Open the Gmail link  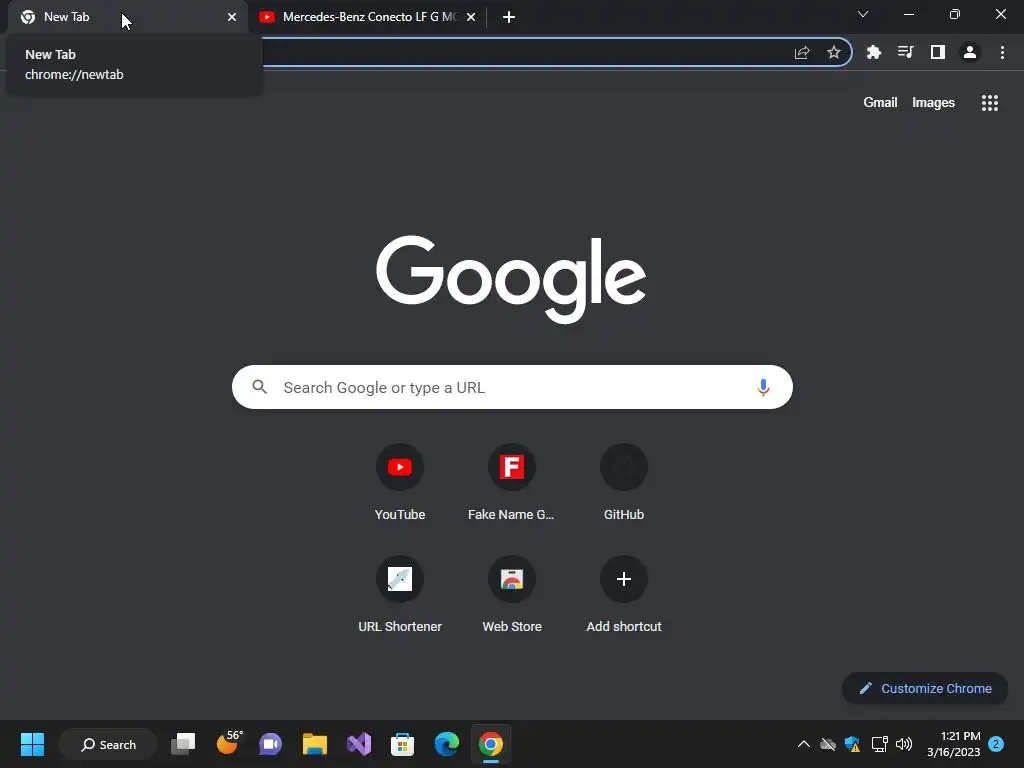880,103
